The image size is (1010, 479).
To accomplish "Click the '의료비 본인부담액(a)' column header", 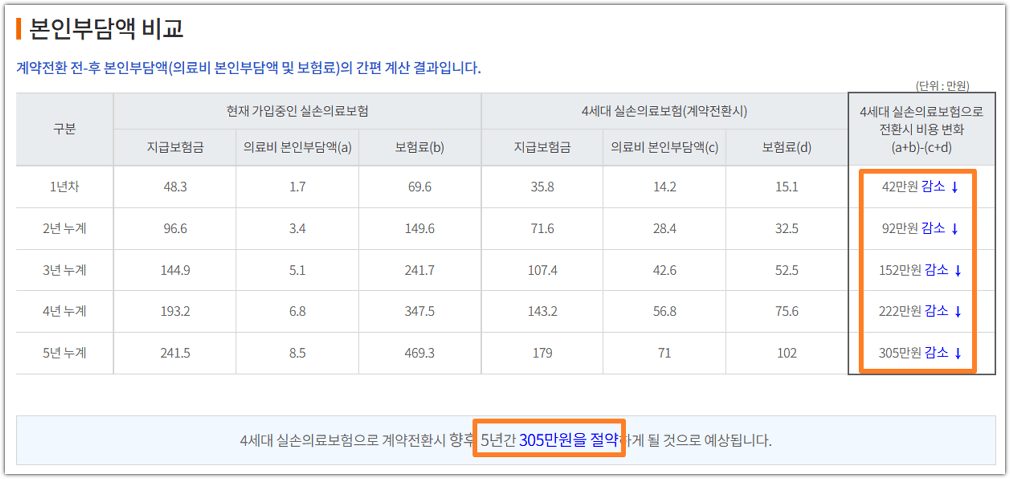I will (x=297, y=147).
